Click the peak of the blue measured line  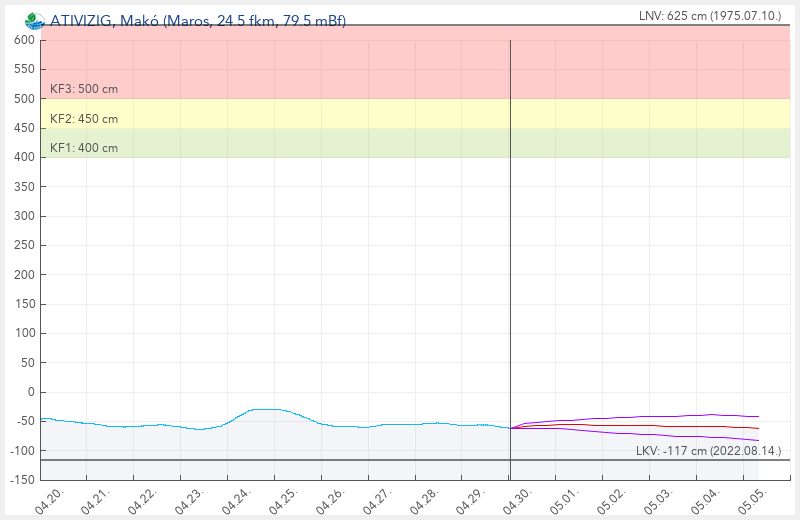267,409
